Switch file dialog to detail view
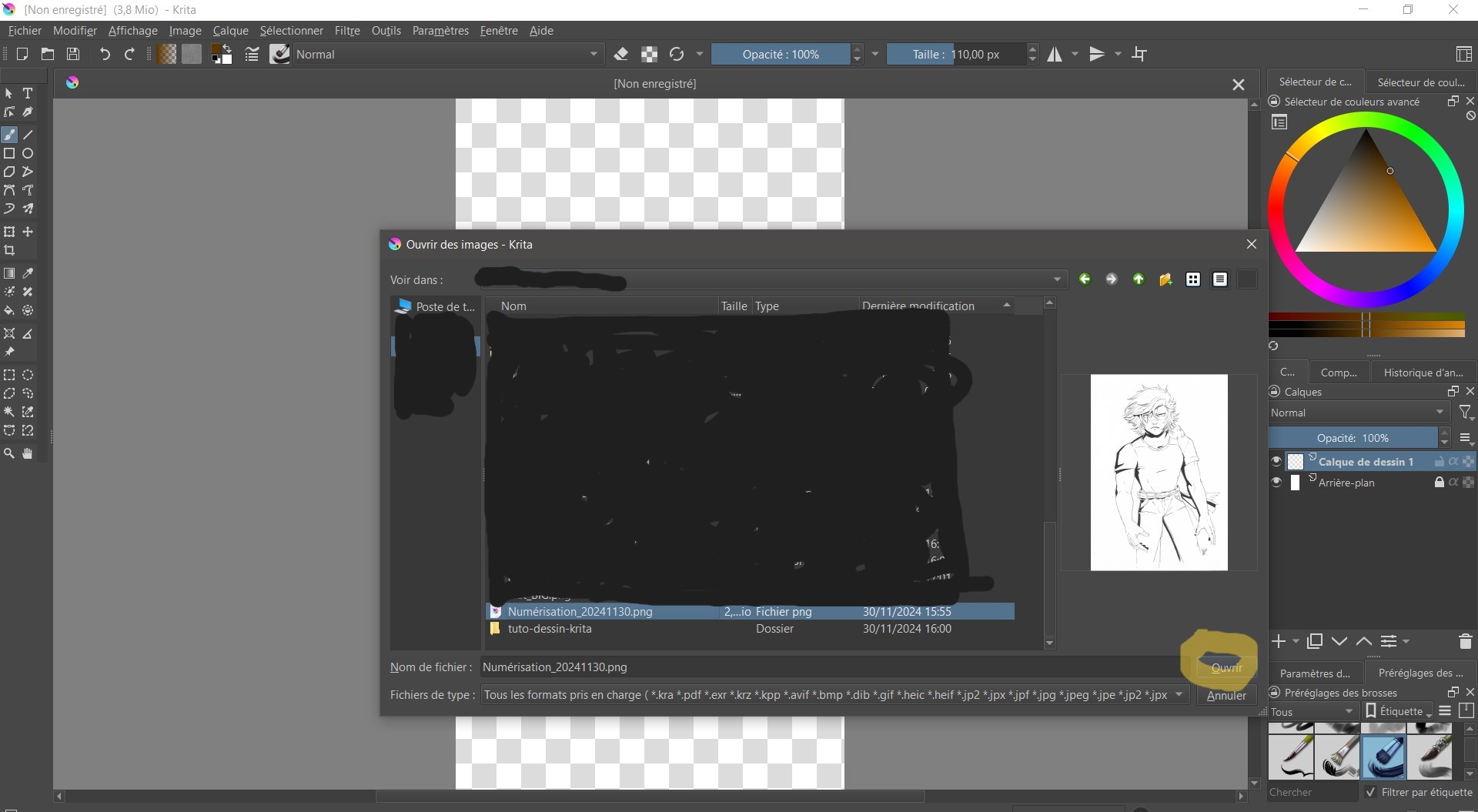This screenshot has height=812, width=1478. coord(1220,279)
